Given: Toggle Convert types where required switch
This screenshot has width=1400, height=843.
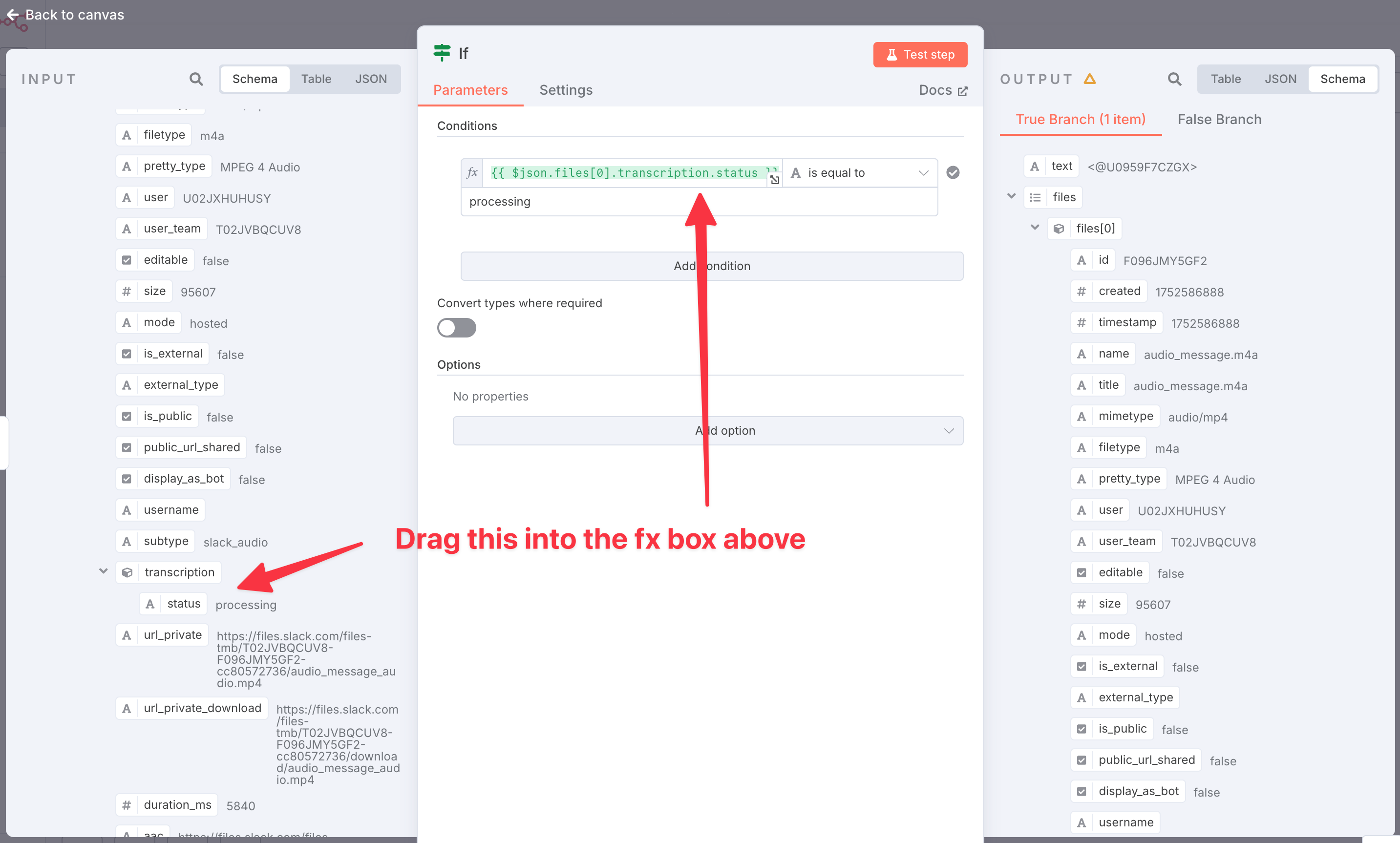Looking at the screenshot, I should pyautogui.click(x=456, y=328).
